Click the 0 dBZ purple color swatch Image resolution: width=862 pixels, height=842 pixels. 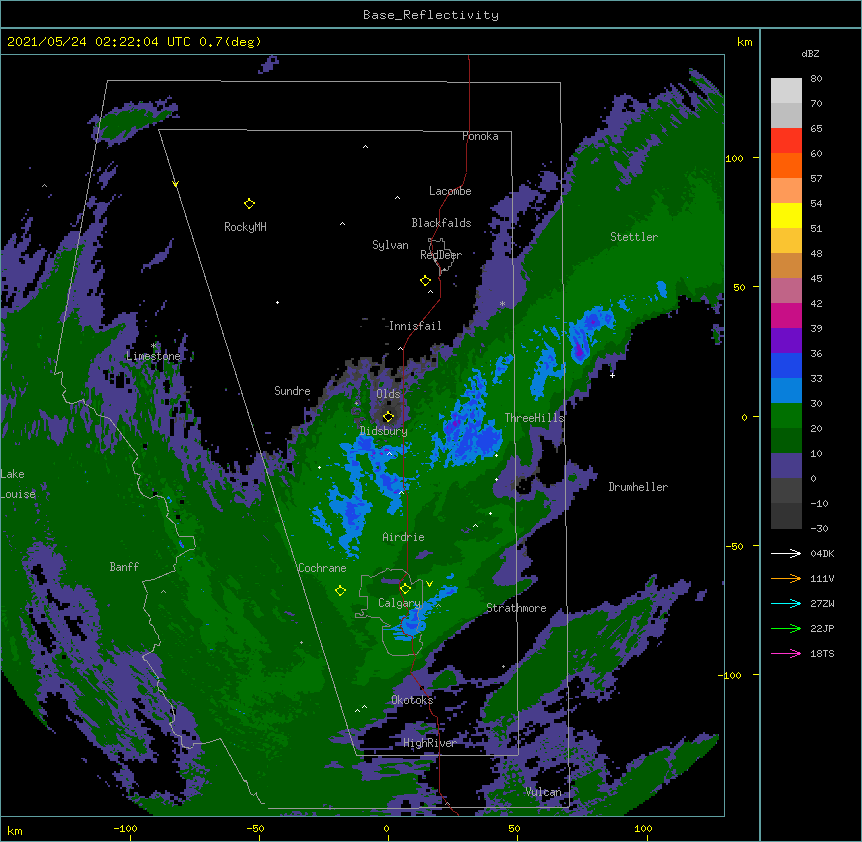tap(786, 466)
